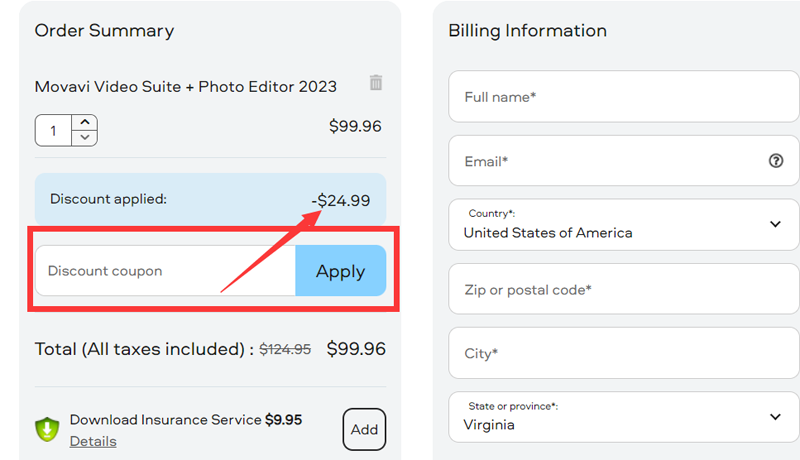Click the Billing Information heading

coord(527,31)
